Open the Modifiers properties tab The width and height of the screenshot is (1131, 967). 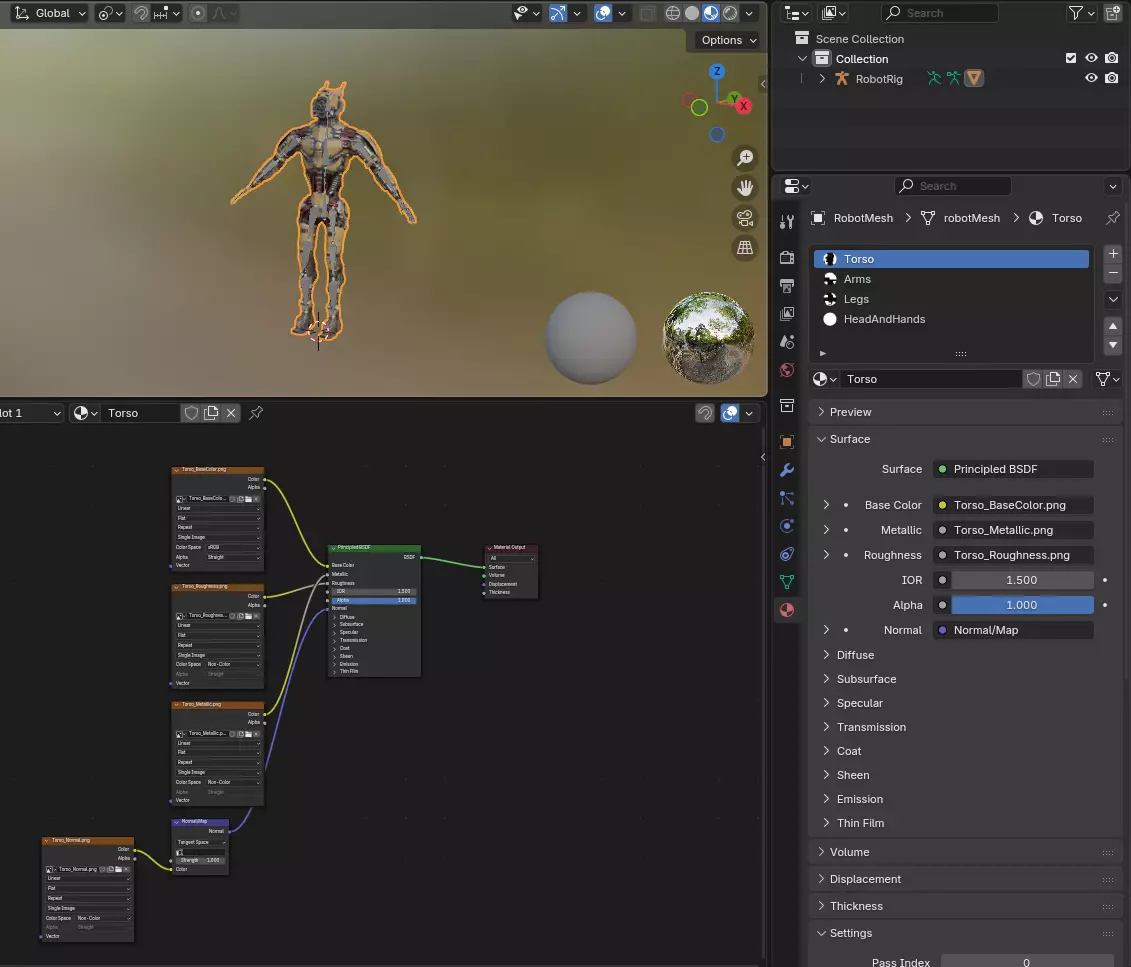[787, 470]
